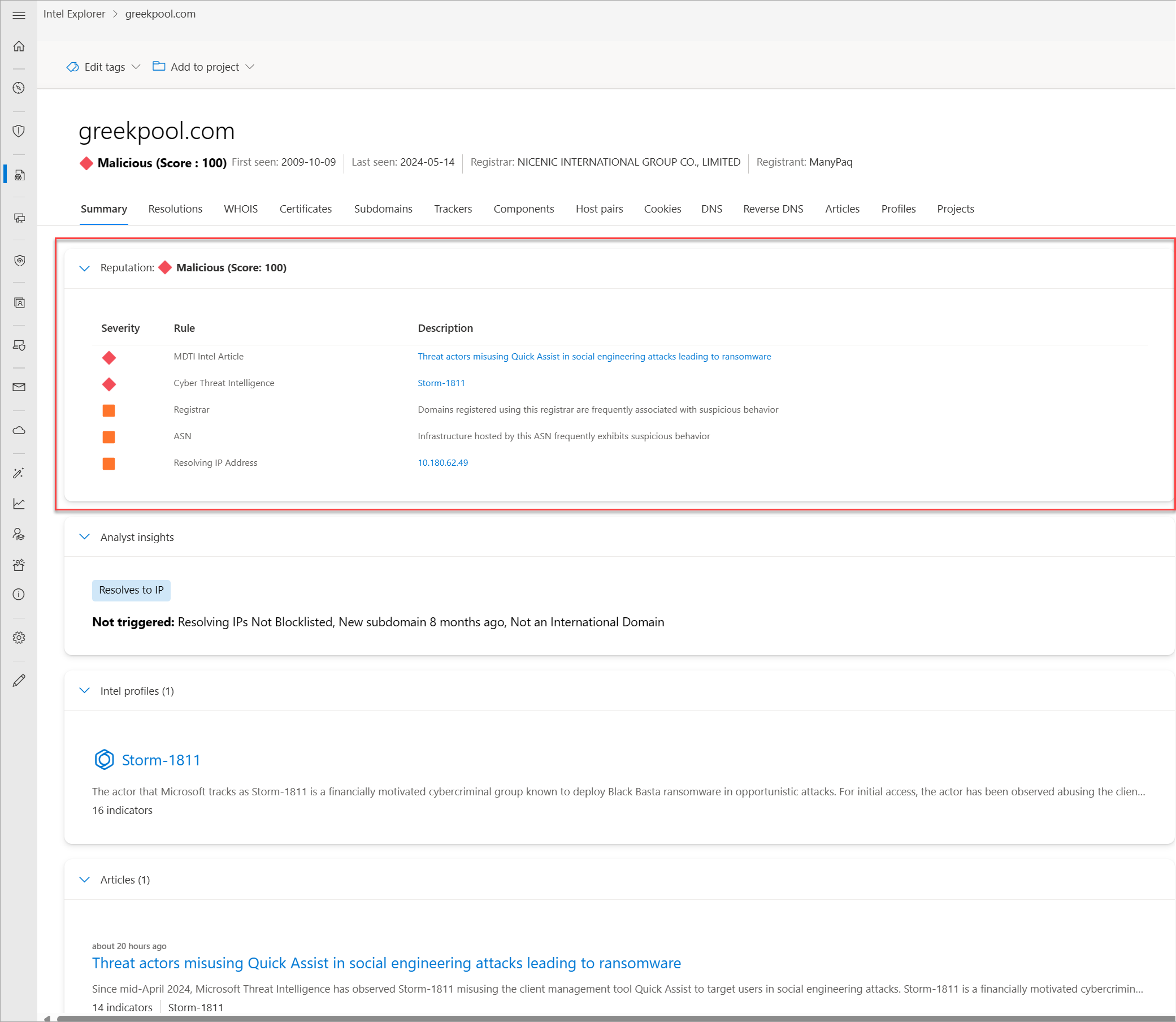Screen dimensions: 1176x1022
Task: Open the information icon in sidebar
Action: (x=19, y=595)
